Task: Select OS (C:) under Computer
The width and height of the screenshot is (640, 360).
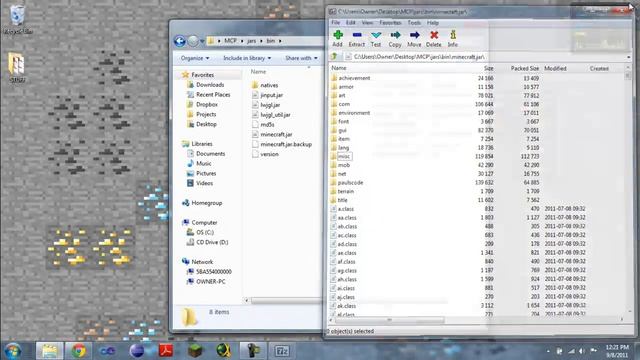Action: pyautogui.click(x=205, y=232)
